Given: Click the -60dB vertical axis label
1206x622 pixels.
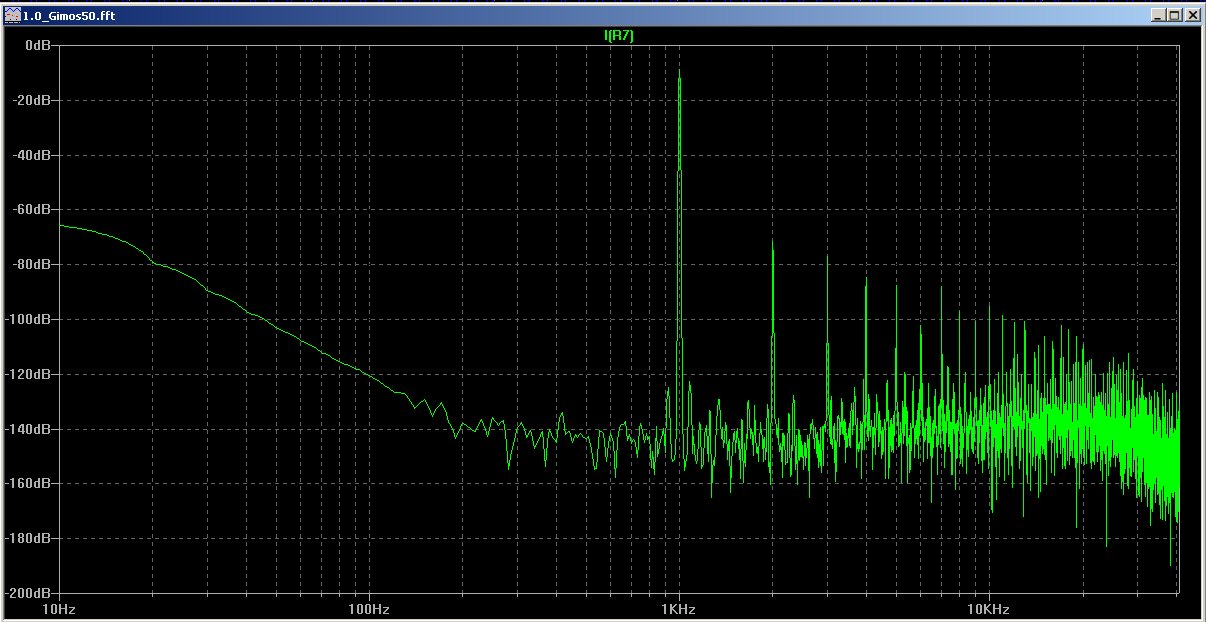Looking at the screenshot, I should point(32,210).
